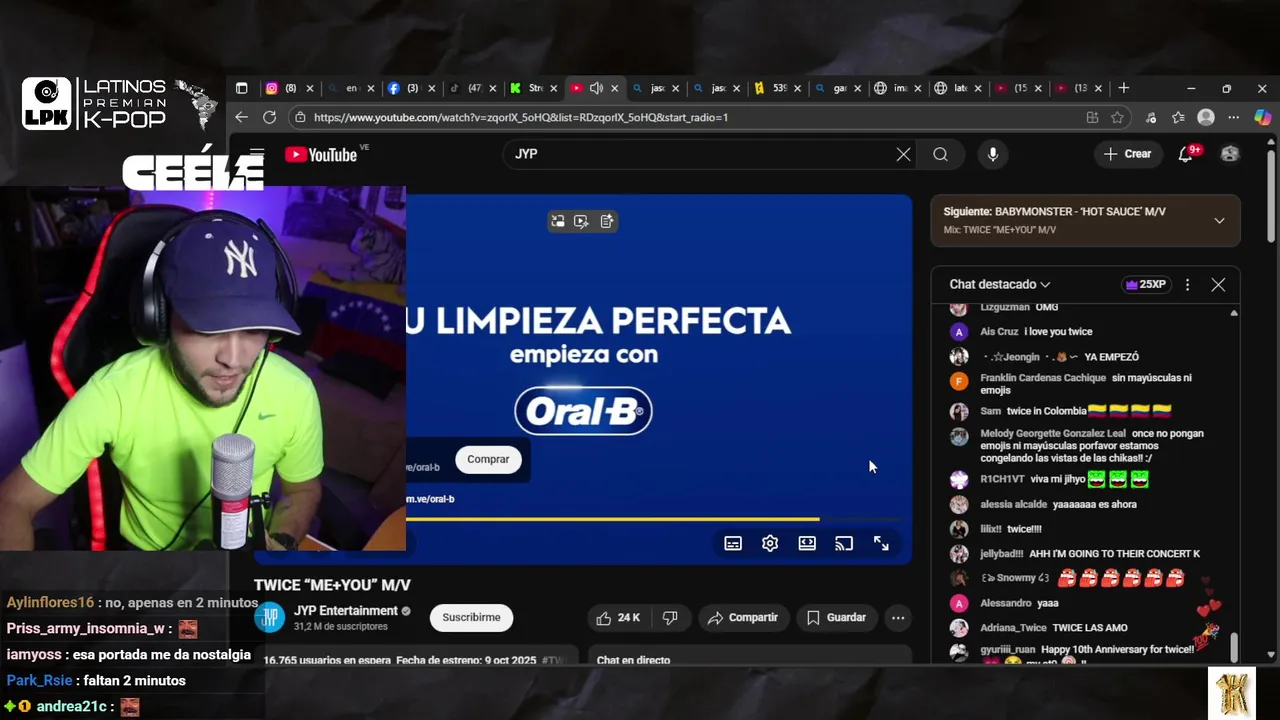This screenshot has width=1280, height=720.
Task: Expand the Siguiente BABYMONSTER queue panel
Action: (x=1219, y=221)
